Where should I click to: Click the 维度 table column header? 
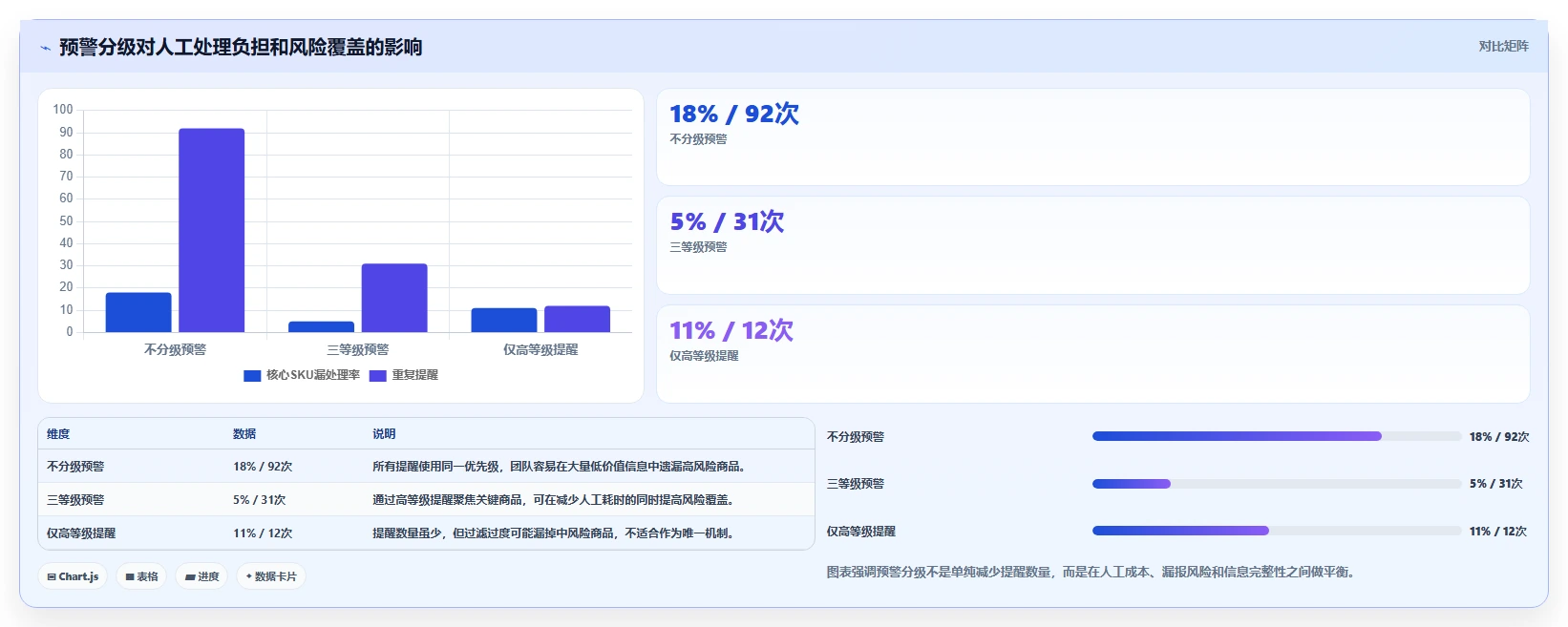pyautogui.click(x=58, y=434)
